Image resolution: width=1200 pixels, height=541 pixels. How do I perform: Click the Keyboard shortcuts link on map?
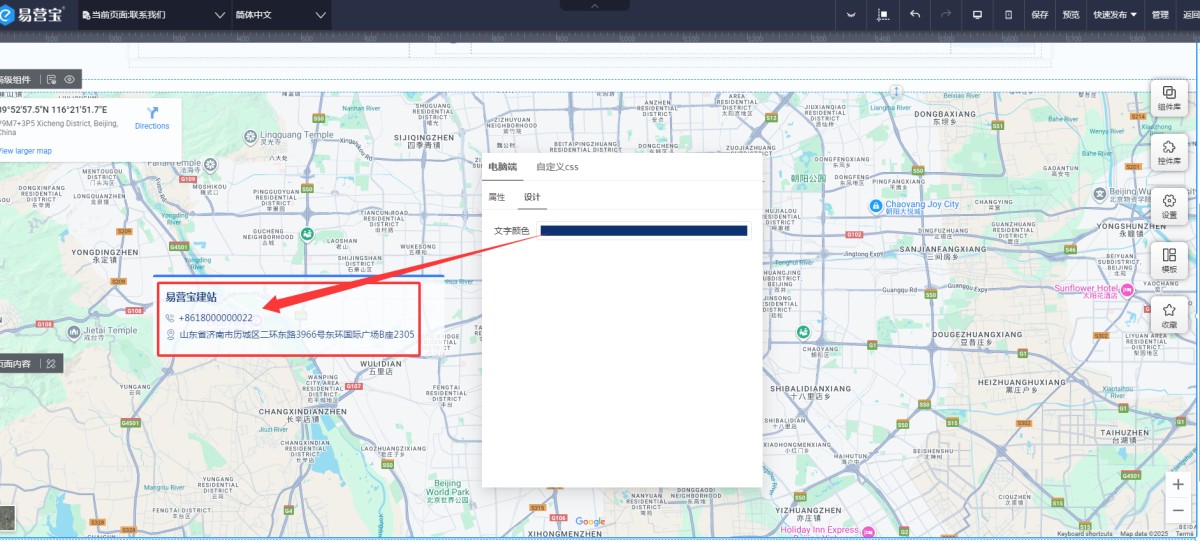click(x=1084, y=534)
